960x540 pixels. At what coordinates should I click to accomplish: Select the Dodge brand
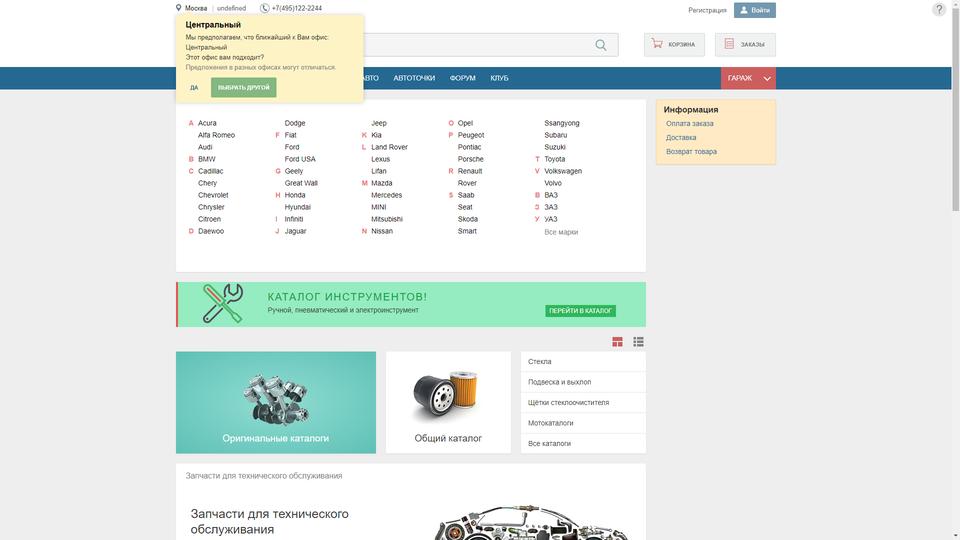(294, 123)
